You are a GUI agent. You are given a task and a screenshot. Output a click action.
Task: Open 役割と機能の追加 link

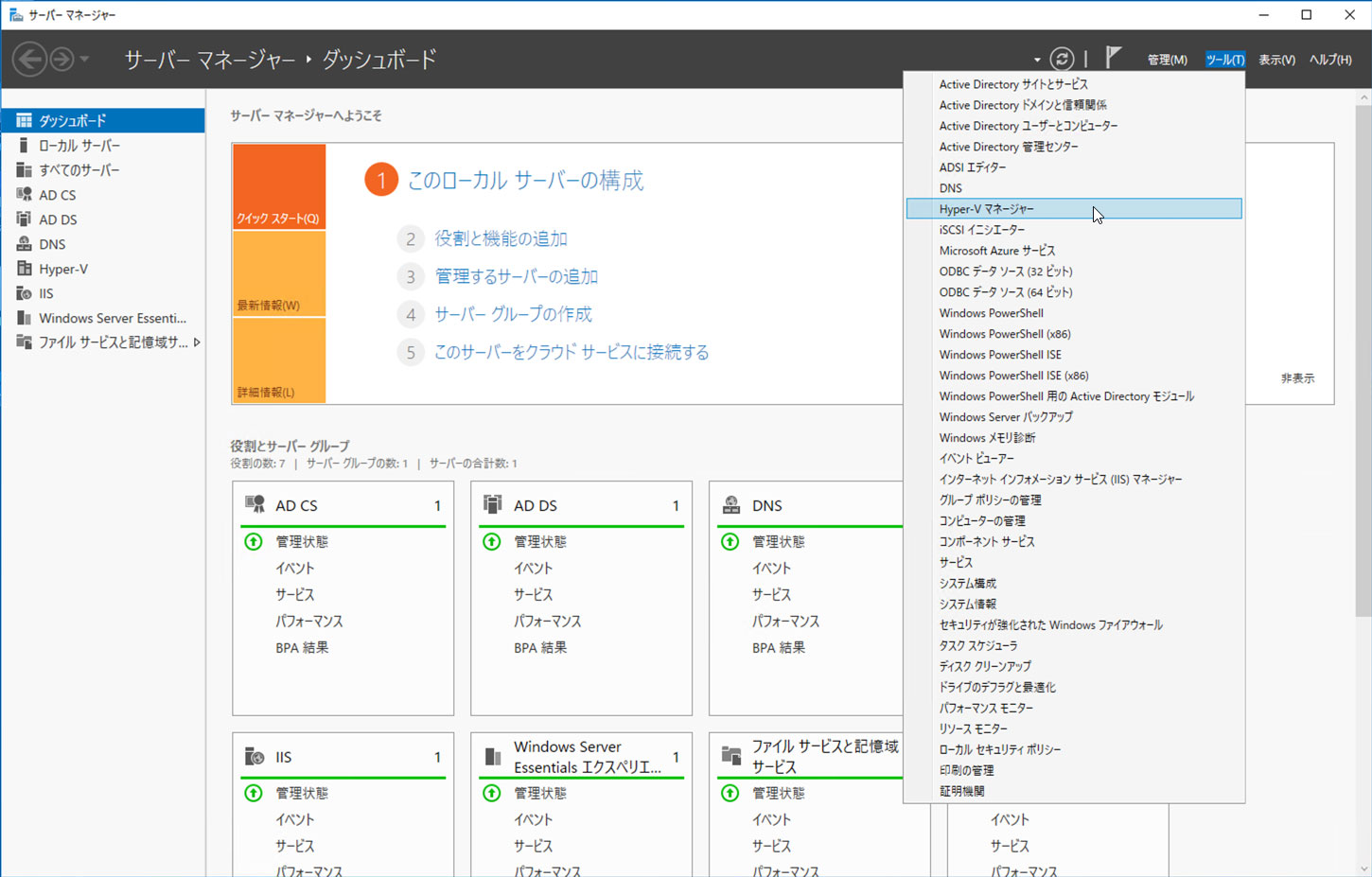(x=501, y=238)
